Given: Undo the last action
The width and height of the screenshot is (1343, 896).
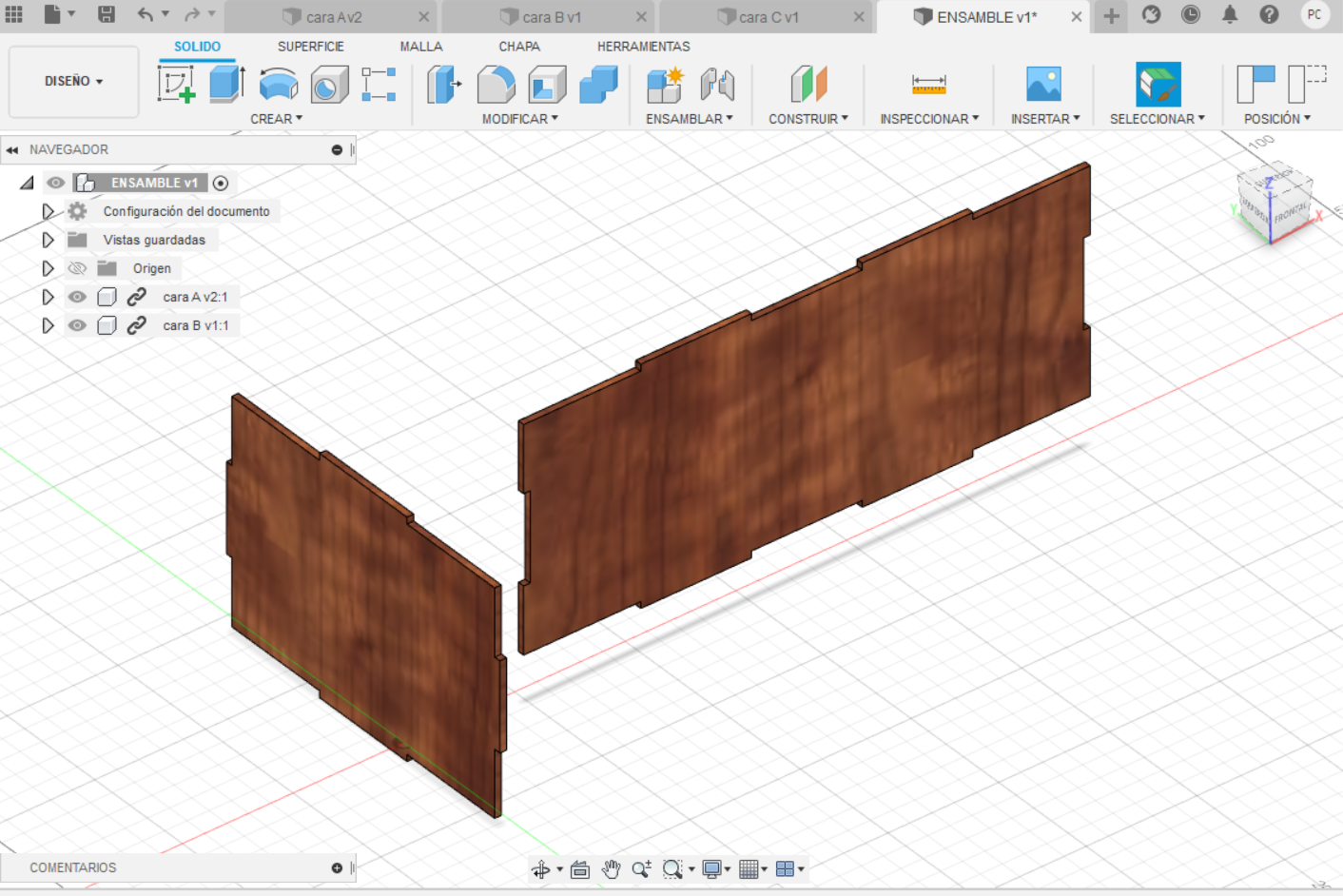Looking at the screenshot, I should 146,14.
